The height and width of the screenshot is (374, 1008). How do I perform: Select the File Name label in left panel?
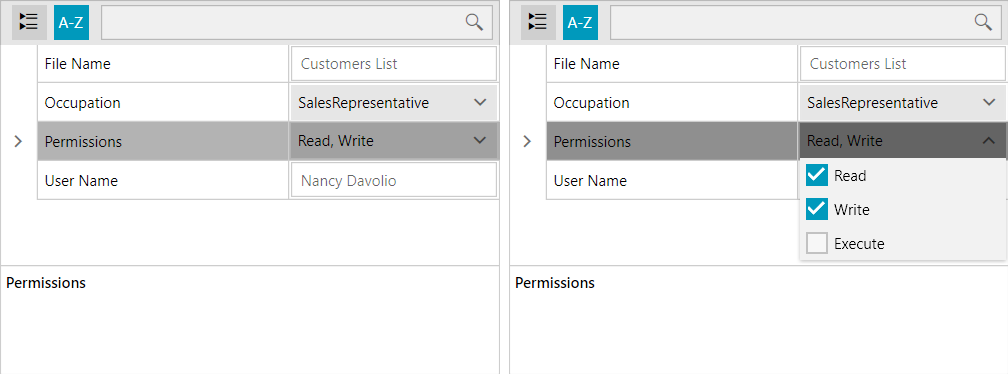click(x=78, y=64)
